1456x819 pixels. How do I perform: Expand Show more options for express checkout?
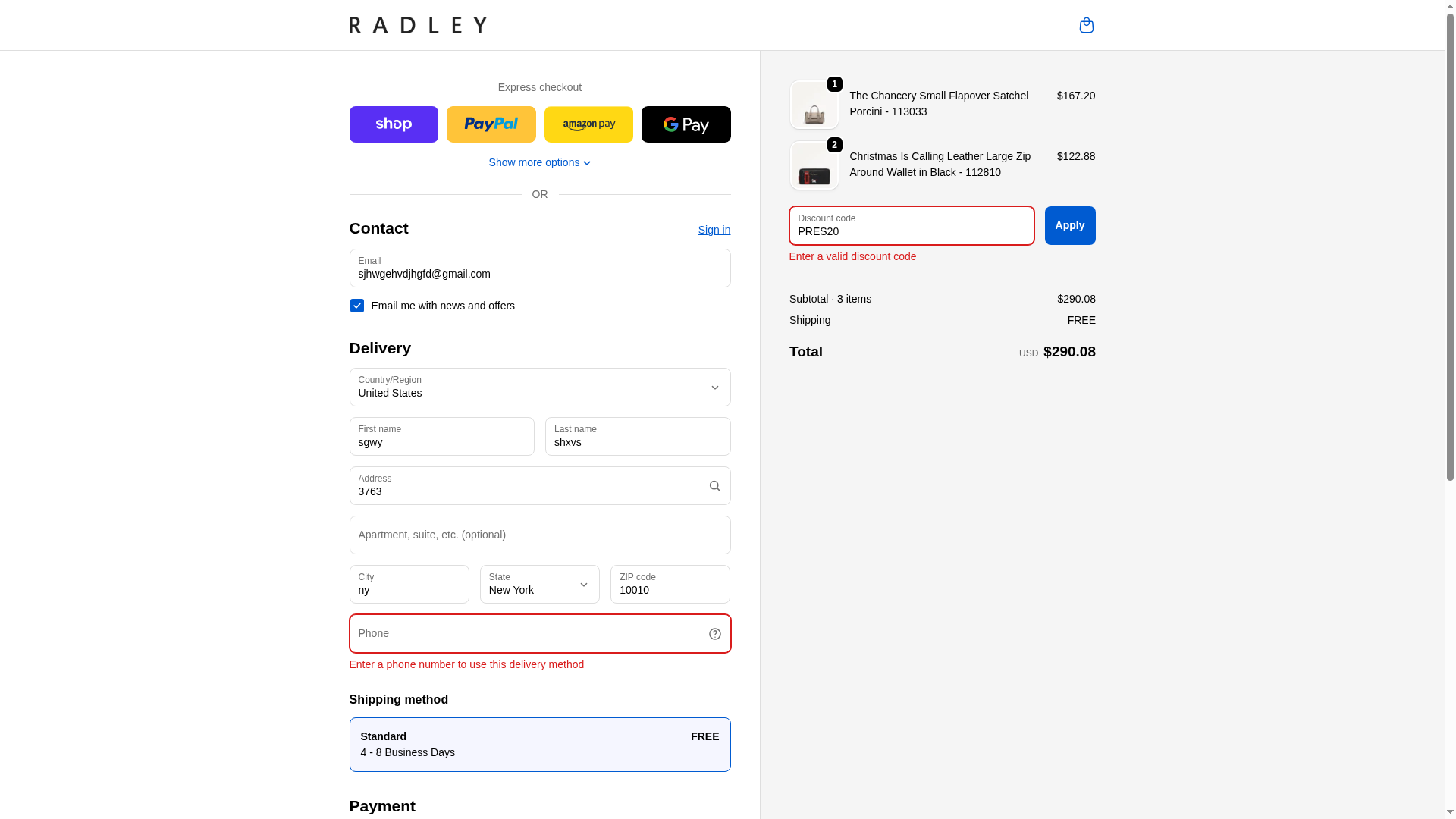point(540,162)
